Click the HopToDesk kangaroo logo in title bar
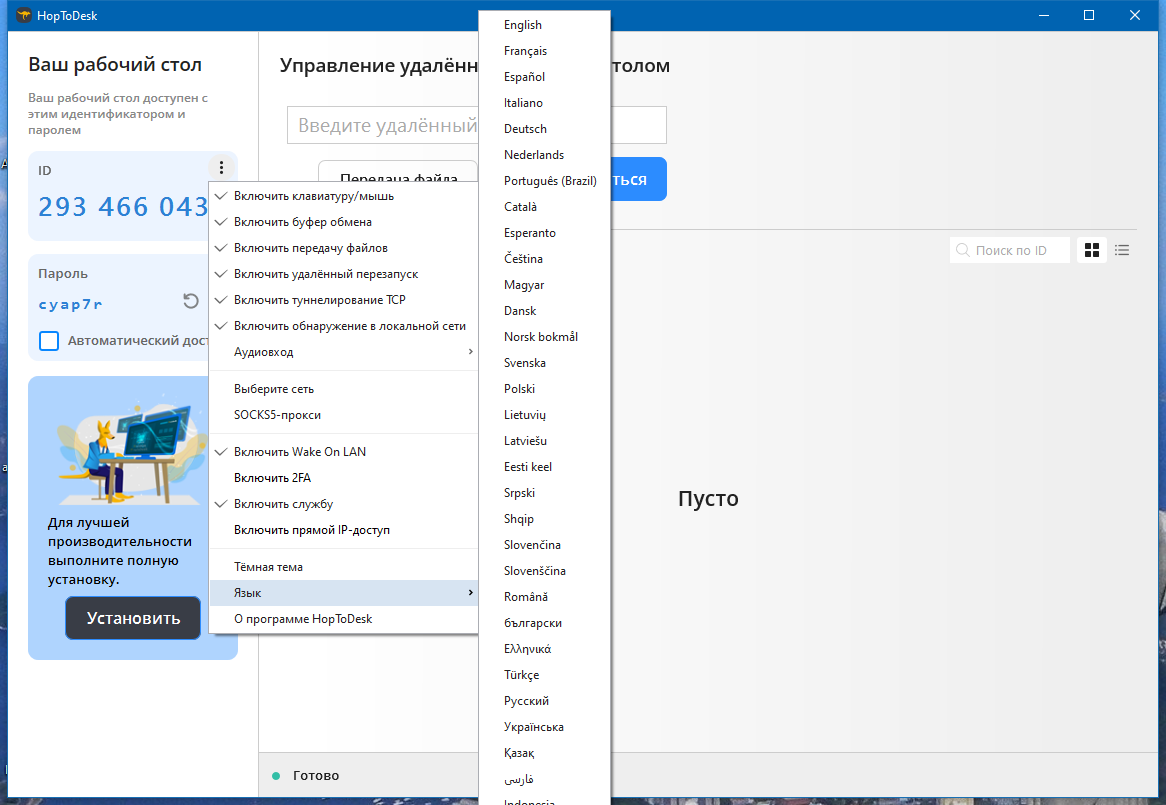Image resolution: width=1166 pixels, height=805 pixels. coord(23,15)
